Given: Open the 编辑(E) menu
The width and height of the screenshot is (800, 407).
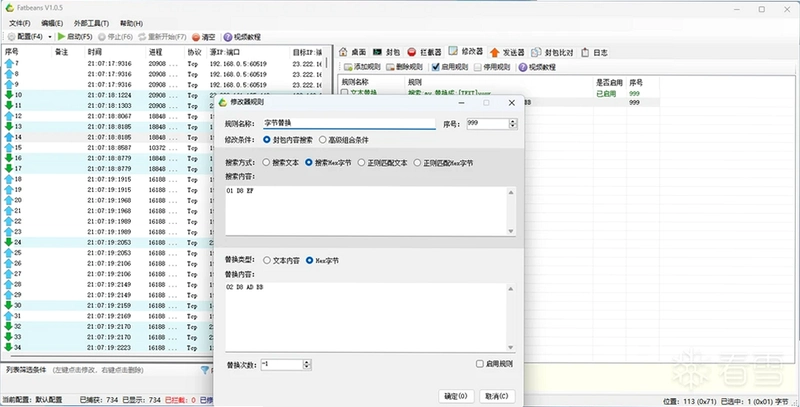Looking at the screenshot, I should click(x=52, y=23).
